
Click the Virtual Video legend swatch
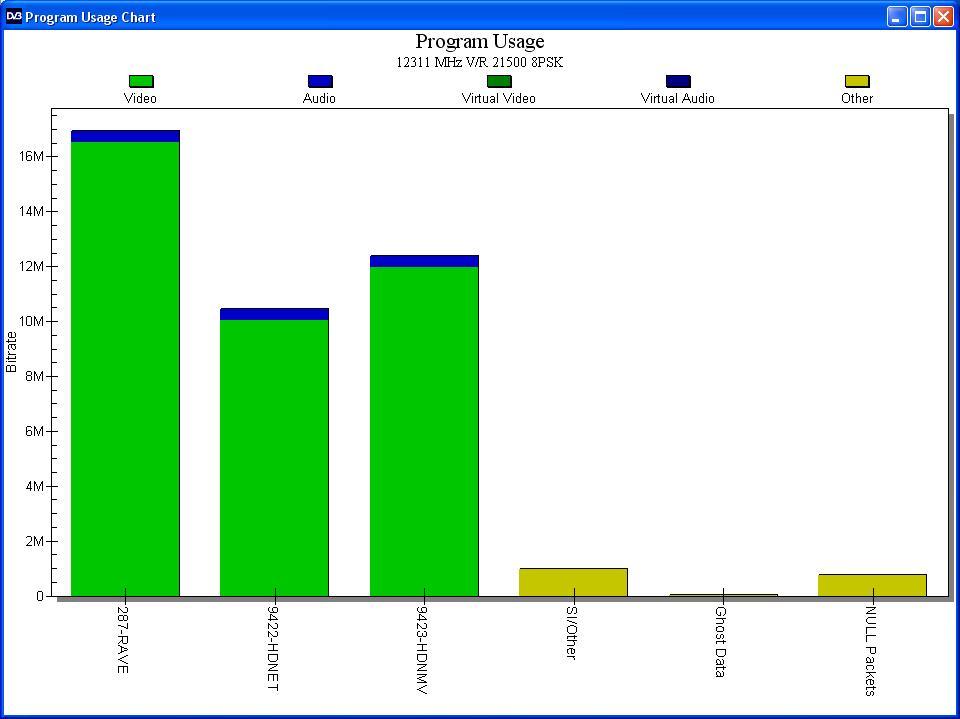pos(499,81)
